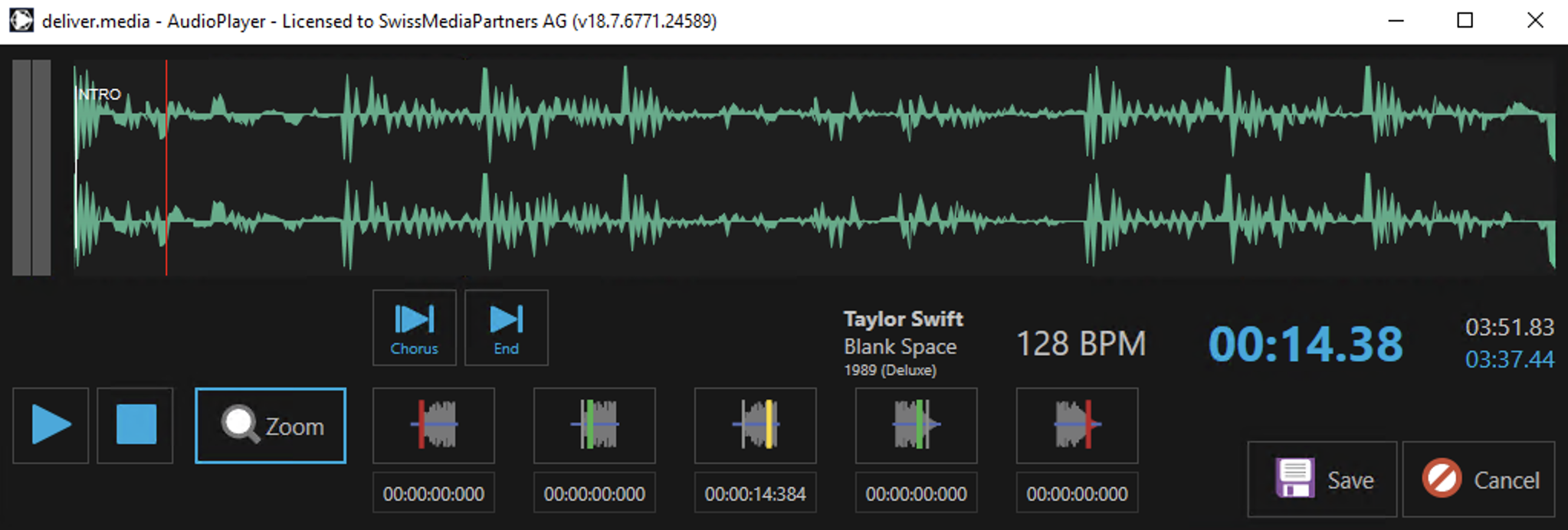Set the yellow intro cue marker
The width and height of the screenshot is (1568, 530).
click(756, 425)
